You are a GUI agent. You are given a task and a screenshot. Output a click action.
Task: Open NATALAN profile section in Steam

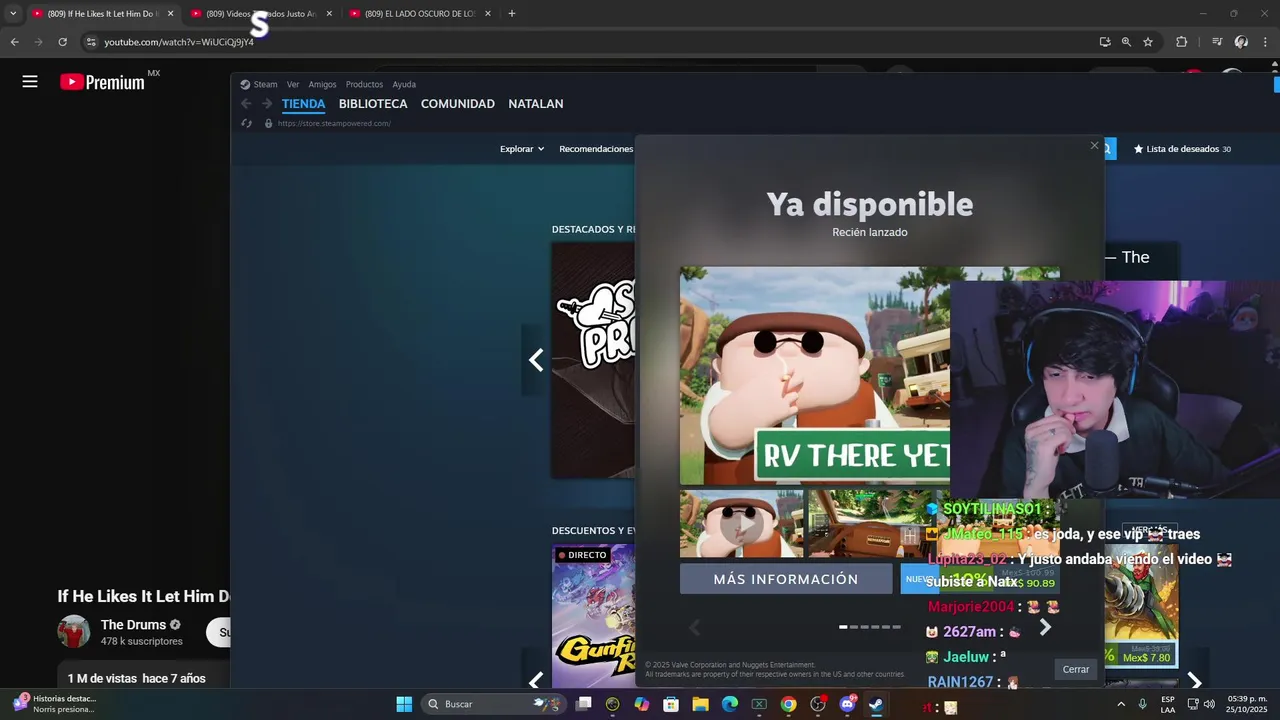tap(536, 104)
